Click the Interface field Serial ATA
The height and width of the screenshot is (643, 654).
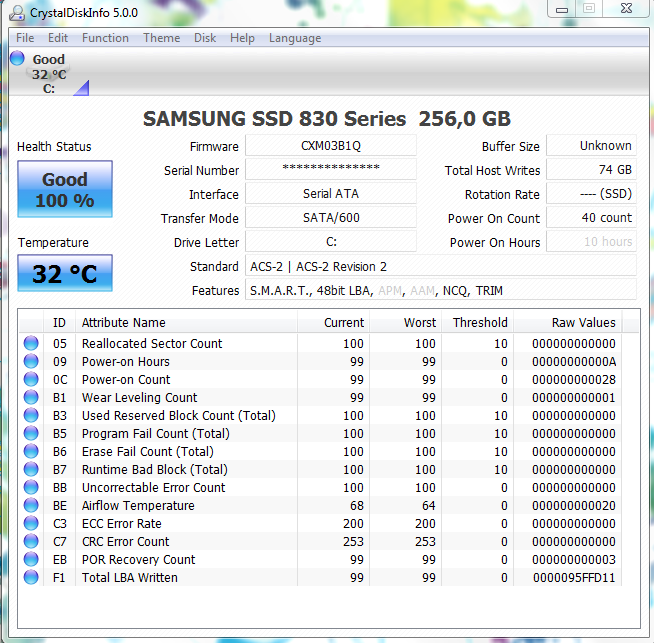pyautogui.click(x=331, y=193)
